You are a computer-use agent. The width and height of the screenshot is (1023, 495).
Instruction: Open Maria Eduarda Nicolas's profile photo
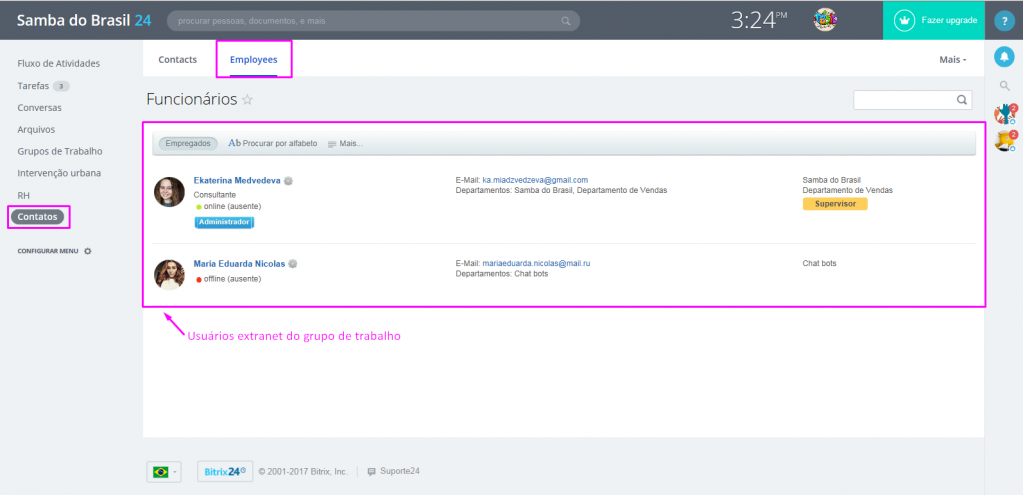point(169,275)
